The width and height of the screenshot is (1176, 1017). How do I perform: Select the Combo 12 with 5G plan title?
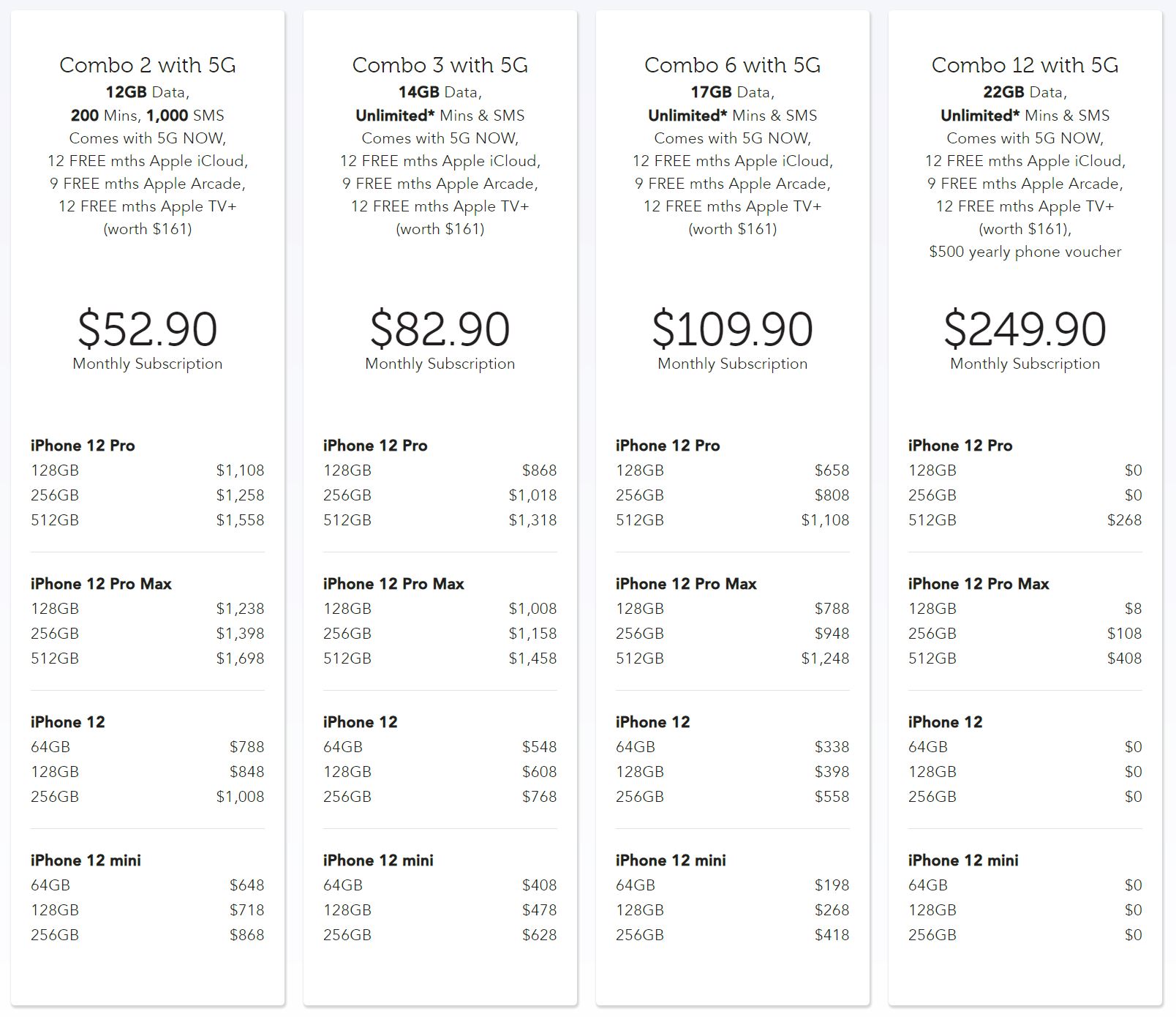[1025, 65]
